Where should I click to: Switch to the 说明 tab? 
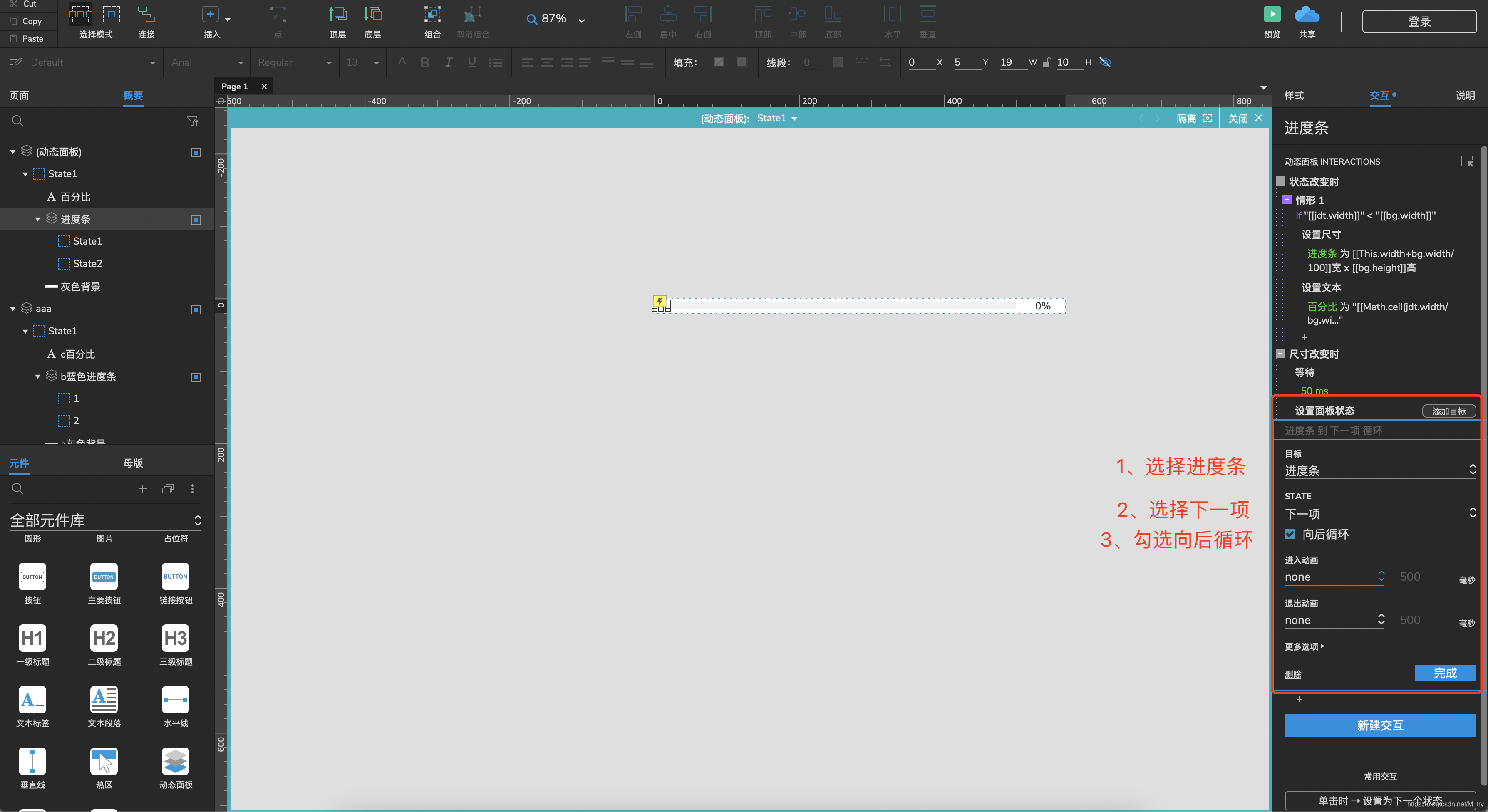[x=1465, y=95]
